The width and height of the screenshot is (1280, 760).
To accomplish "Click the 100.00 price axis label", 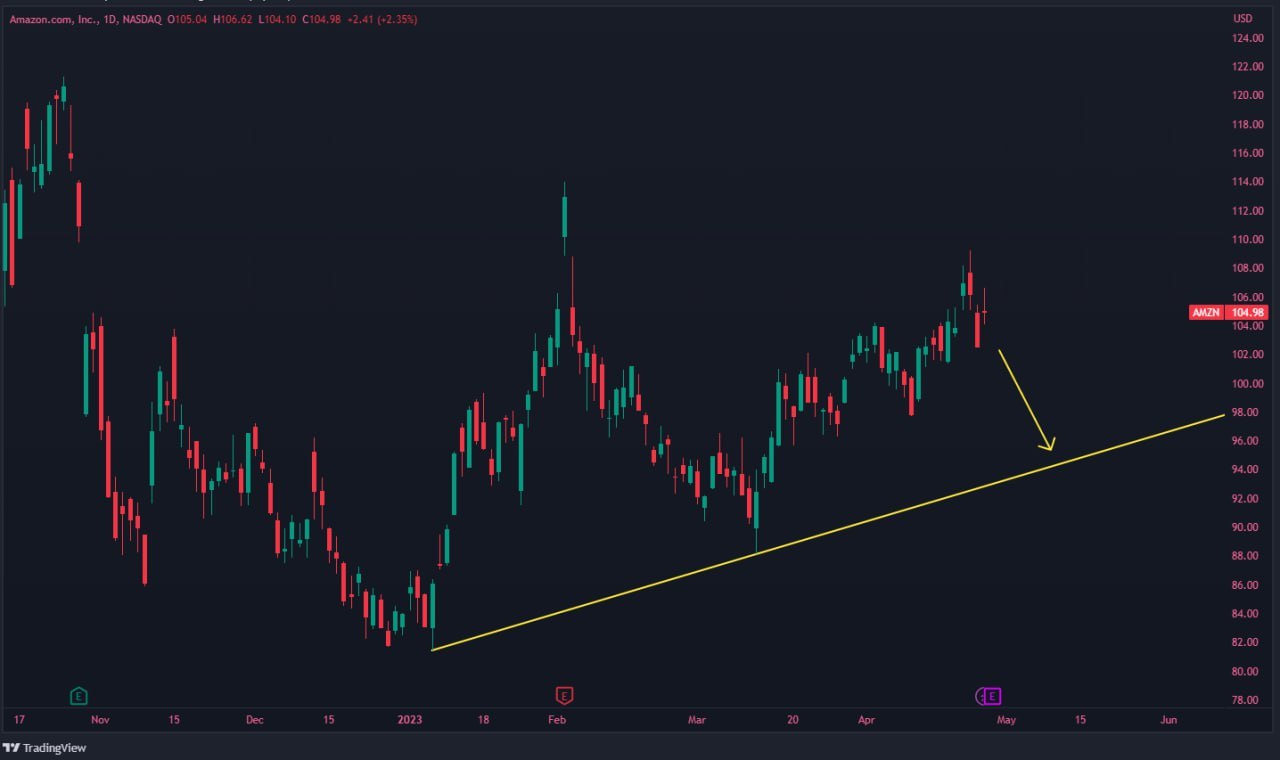I will coord(1247,384).
